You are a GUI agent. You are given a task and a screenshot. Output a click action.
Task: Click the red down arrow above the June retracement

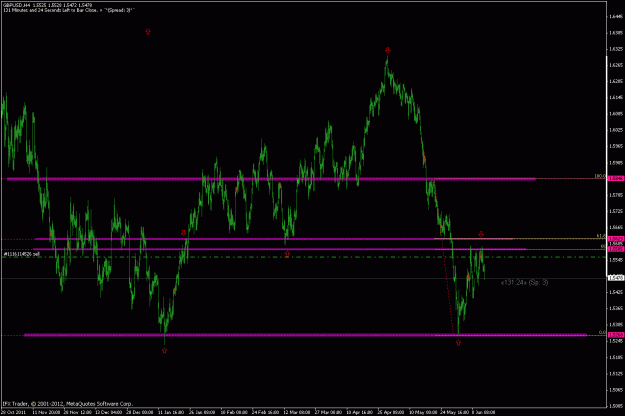tap(481, 234)
